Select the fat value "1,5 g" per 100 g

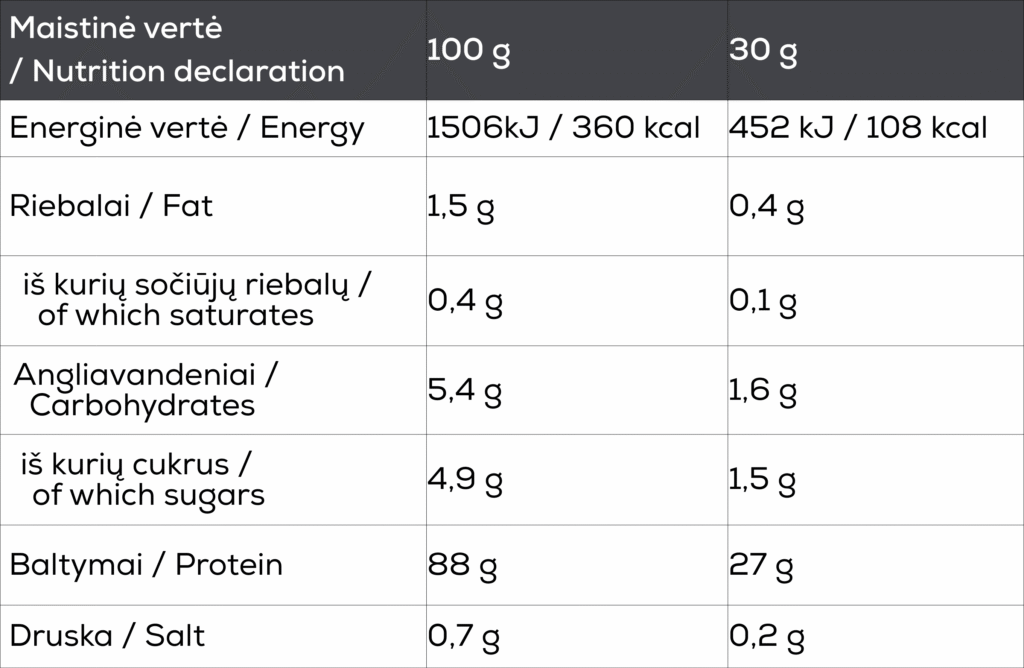pos(461,208)
